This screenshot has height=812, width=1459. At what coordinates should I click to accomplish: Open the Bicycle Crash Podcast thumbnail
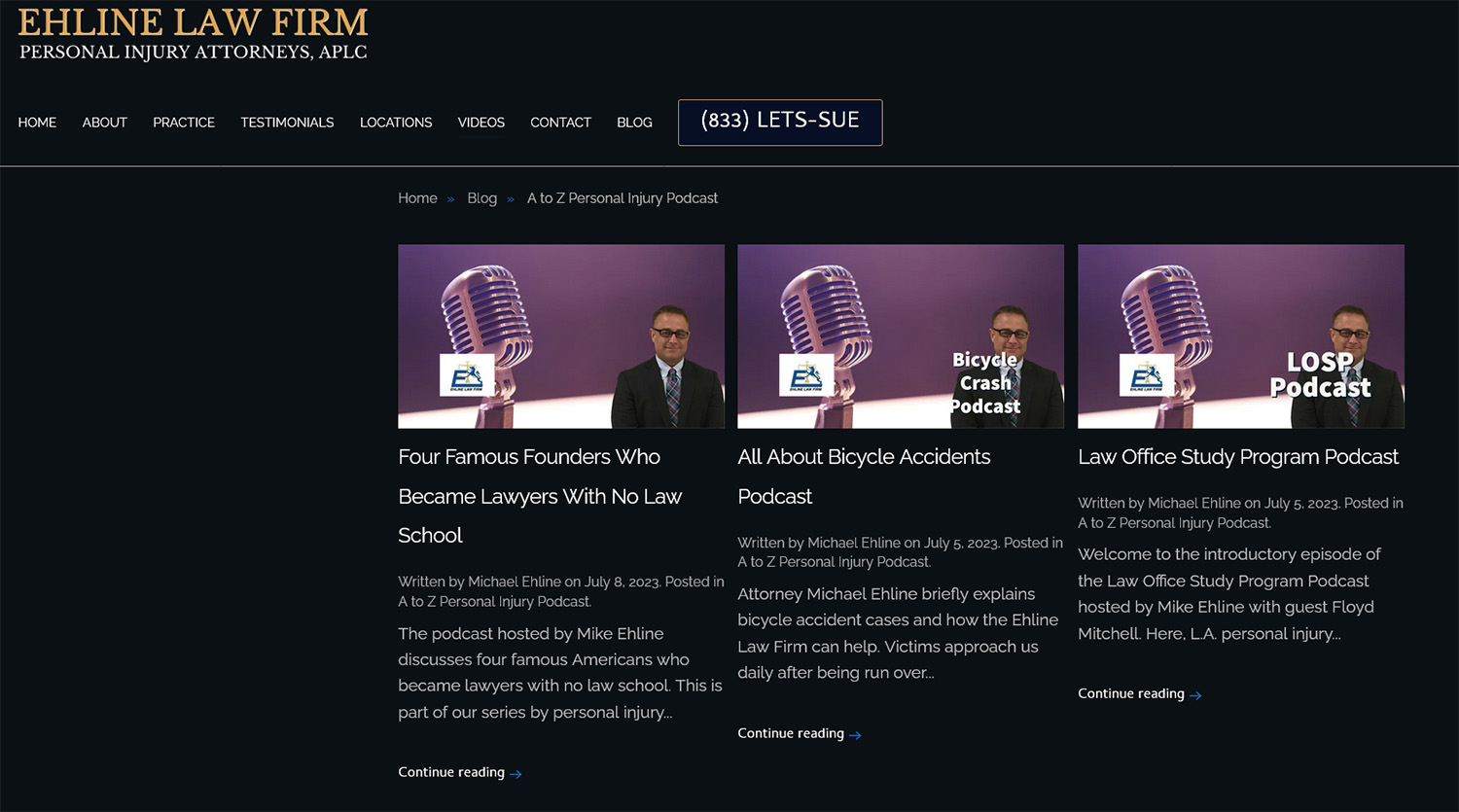click(x=901, y=335)
